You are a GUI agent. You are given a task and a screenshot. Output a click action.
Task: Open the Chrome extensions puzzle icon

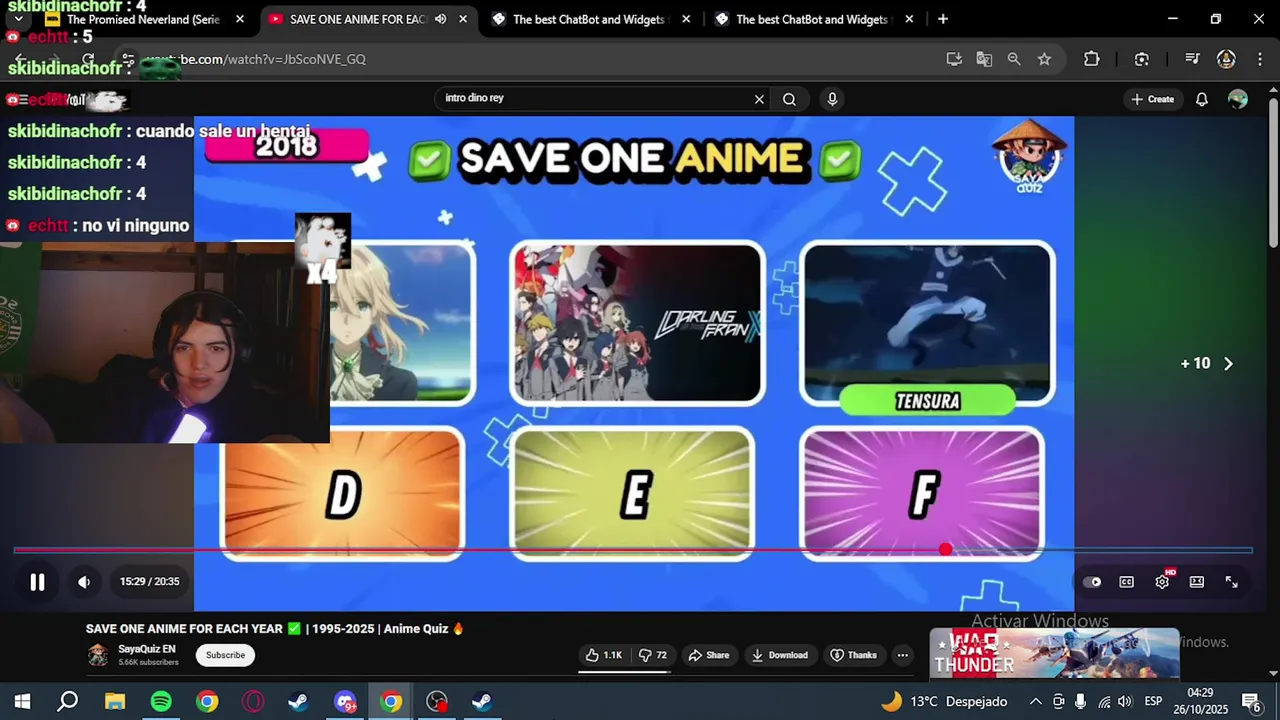click(x=1092, y=59)
